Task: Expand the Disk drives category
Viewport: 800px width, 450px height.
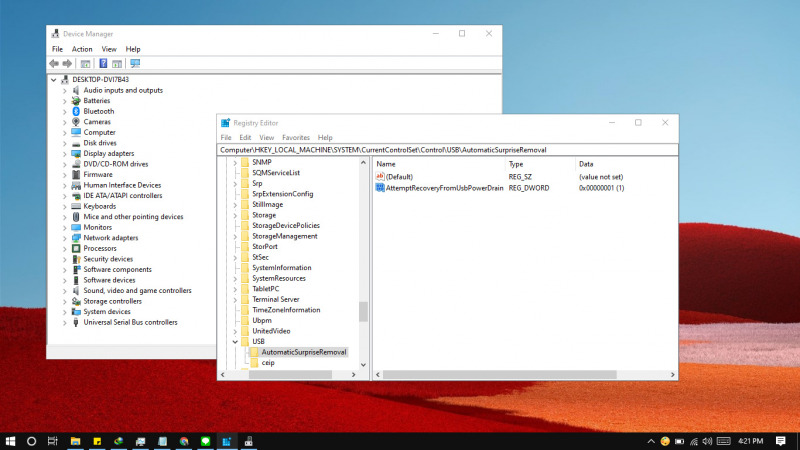Action: 65,143
